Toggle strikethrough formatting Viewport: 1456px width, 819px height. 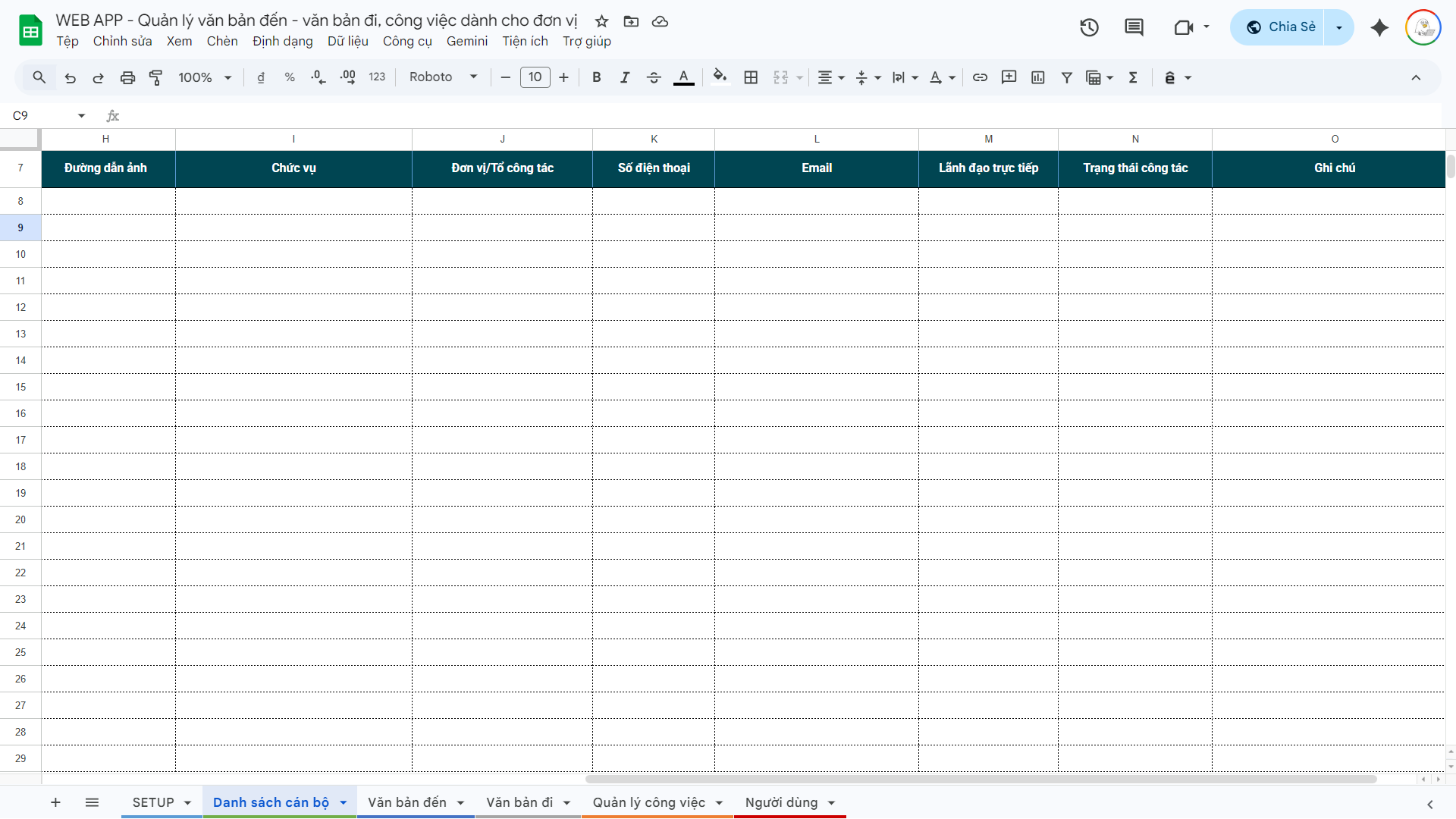[654, 77]
